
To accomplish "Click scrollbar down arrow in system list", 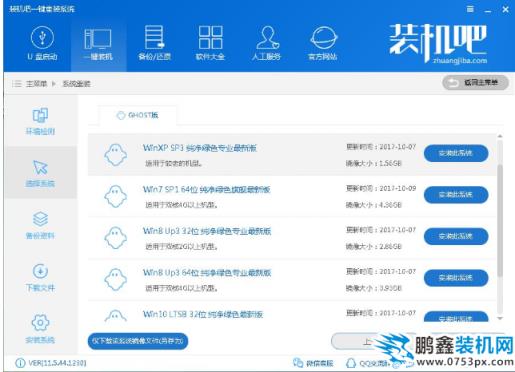I will click(500, 318).
